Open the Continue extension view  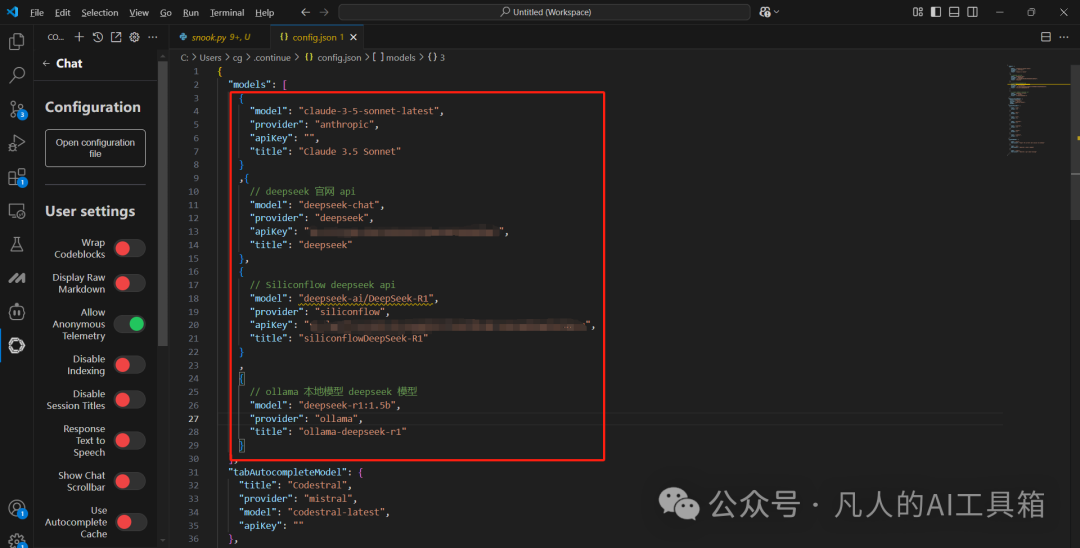tap(17, 346)
